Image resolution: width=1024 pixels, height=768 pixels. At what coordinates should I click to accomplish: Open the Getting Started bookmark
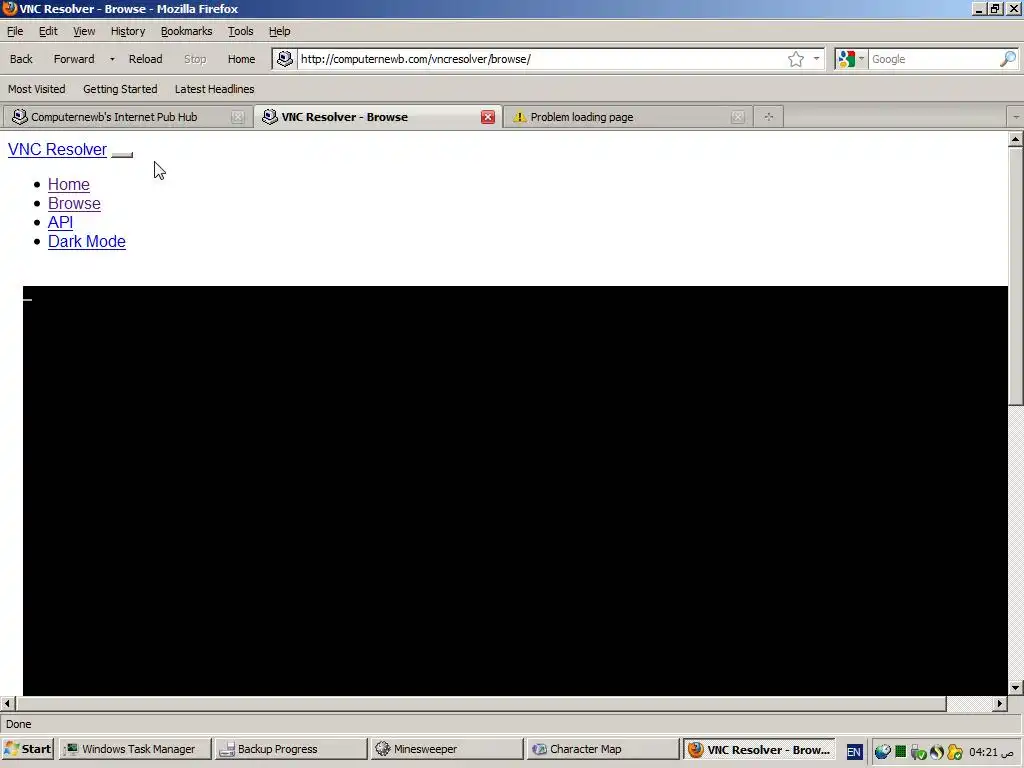[120, 89]
